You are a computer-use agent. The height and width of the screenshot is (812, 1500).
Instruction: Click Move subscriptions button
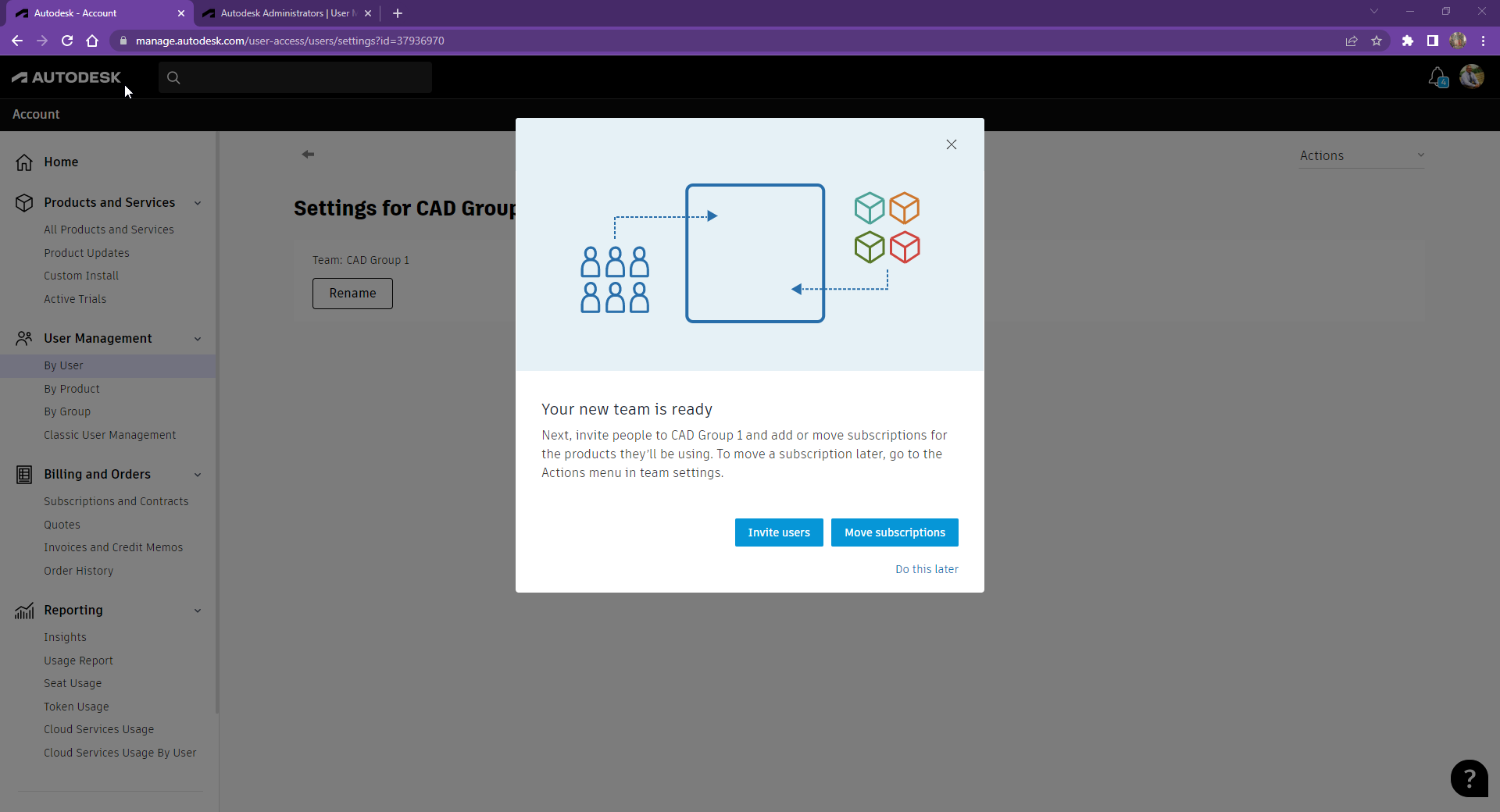[895, 532]
